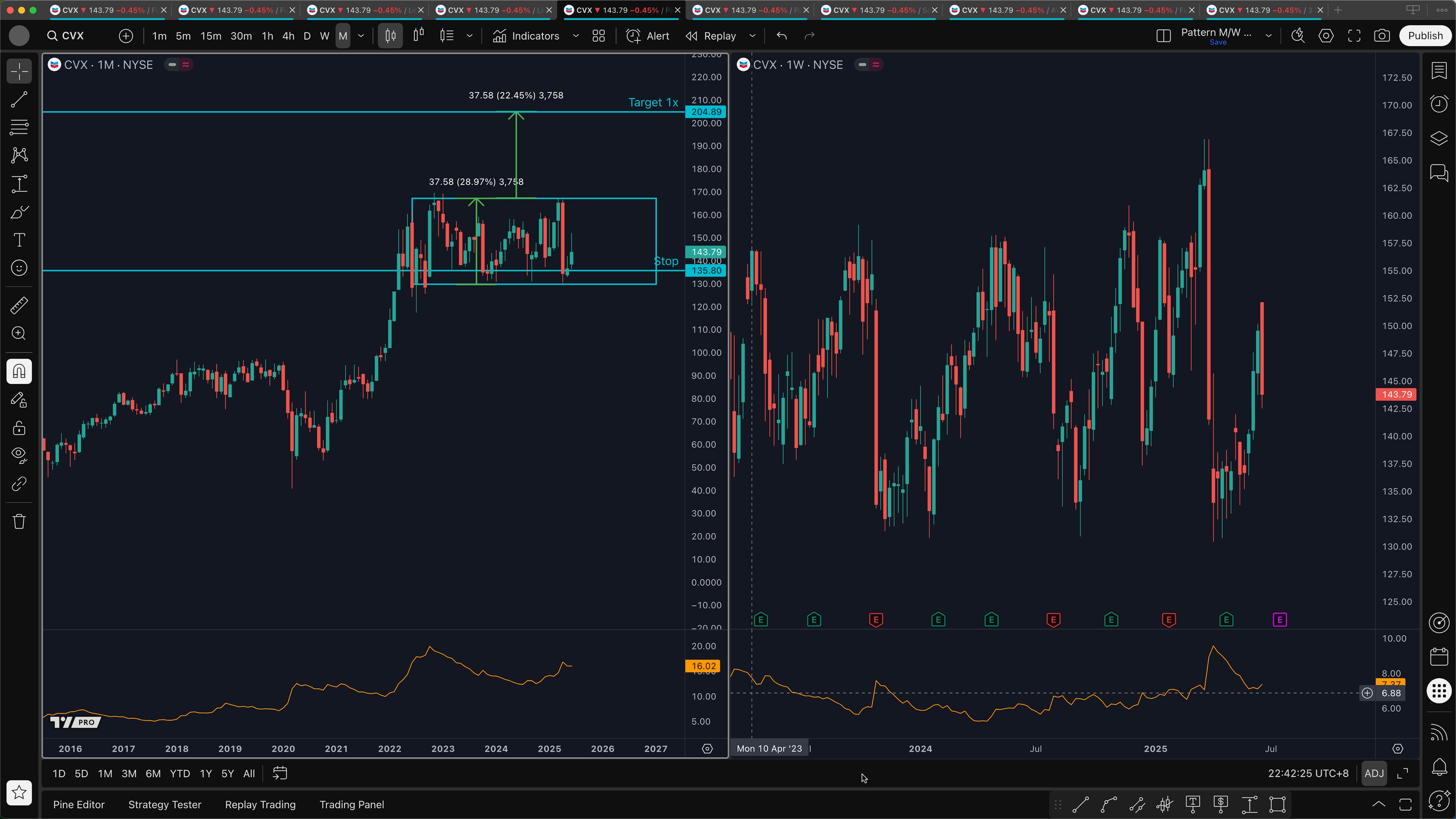The height and width of the screenshot is (819, 1456).
Task: Expand the Replay options dropdown
Action: click(752, 36)
